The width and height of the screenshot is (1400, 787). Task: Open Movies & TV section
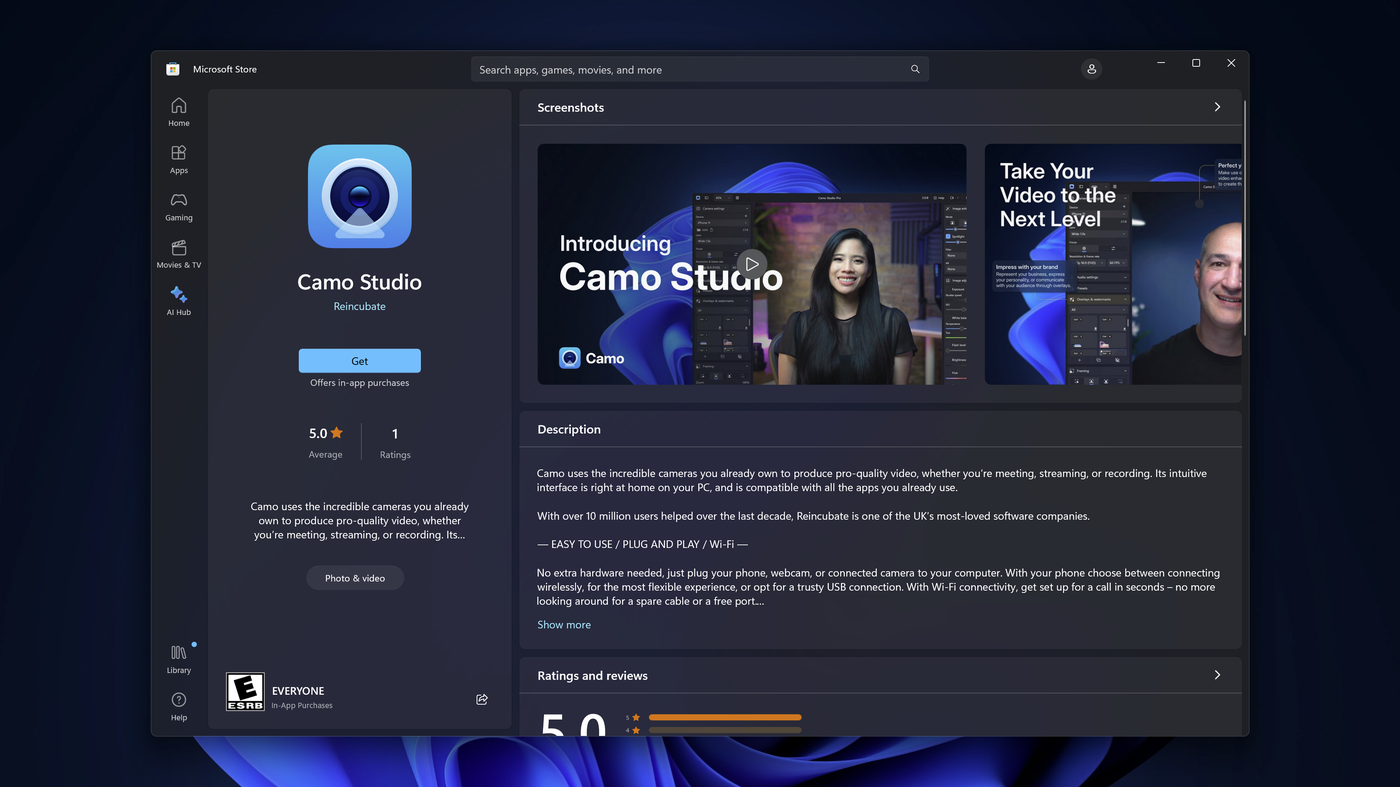tap(178, 253)
